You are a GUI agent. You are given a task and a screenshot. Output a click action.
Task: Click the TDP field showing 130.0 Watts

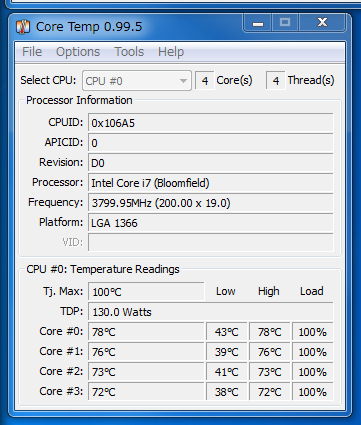coord(211,312)
